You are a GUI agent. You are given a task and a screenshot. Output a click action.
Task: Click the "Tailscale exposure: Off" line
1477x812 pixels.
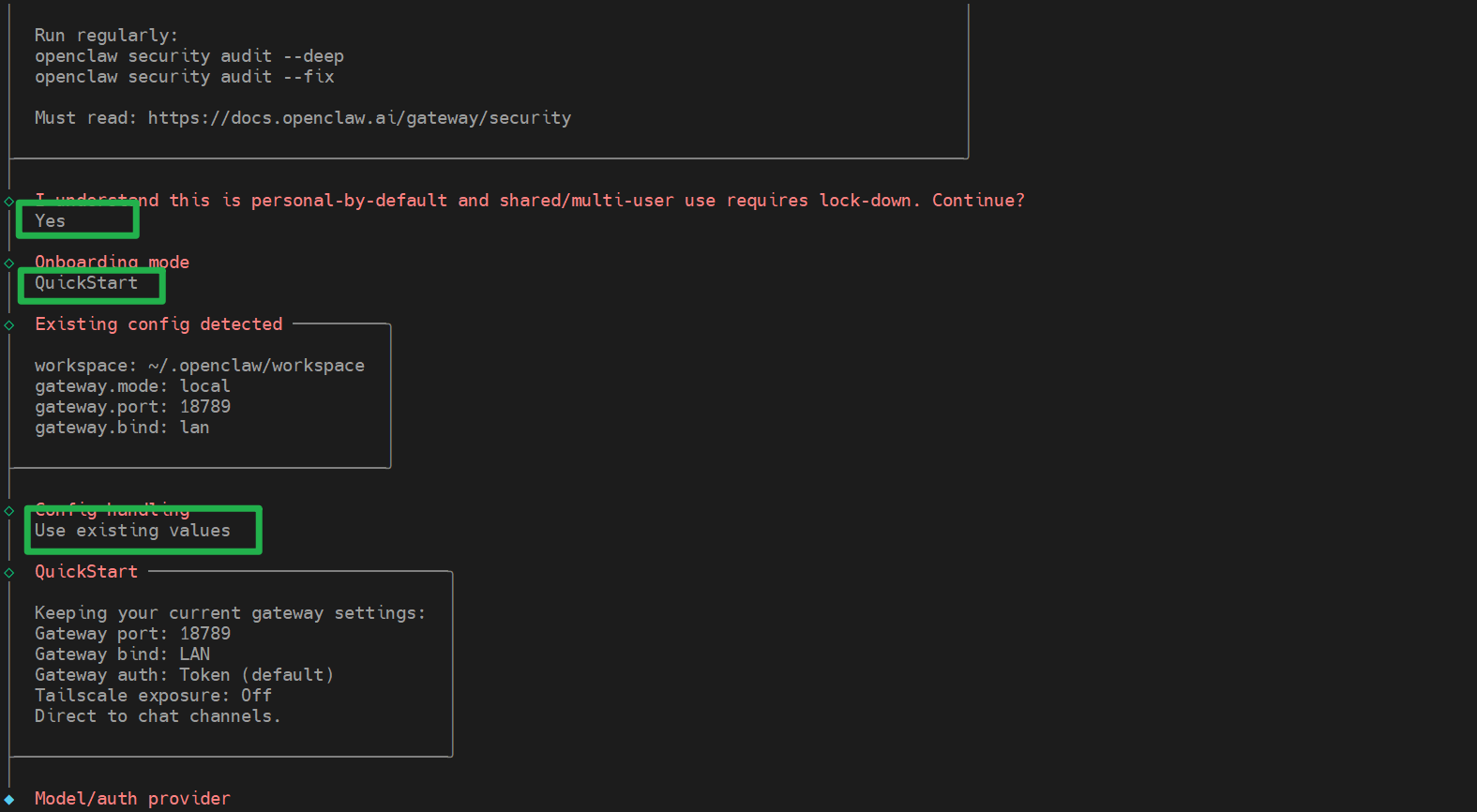pyautogui.click(x=153, y=696)
